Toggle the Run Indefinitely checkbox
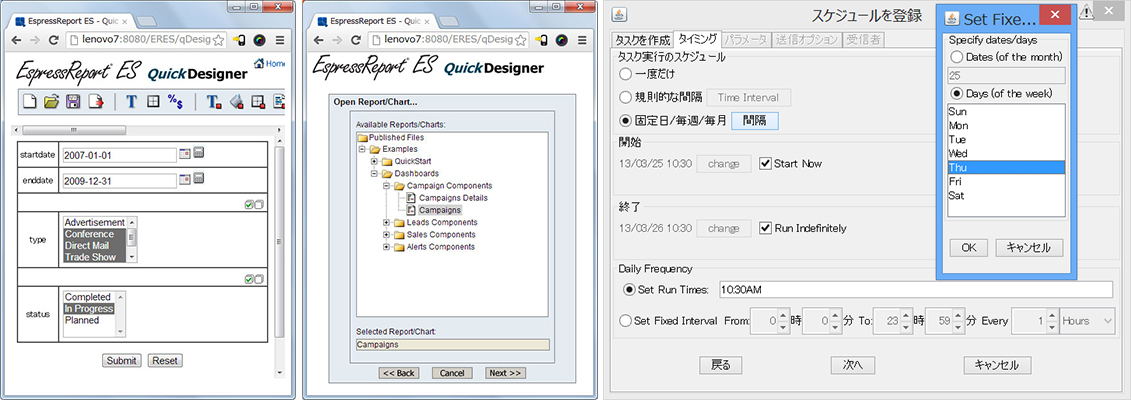 766,228
